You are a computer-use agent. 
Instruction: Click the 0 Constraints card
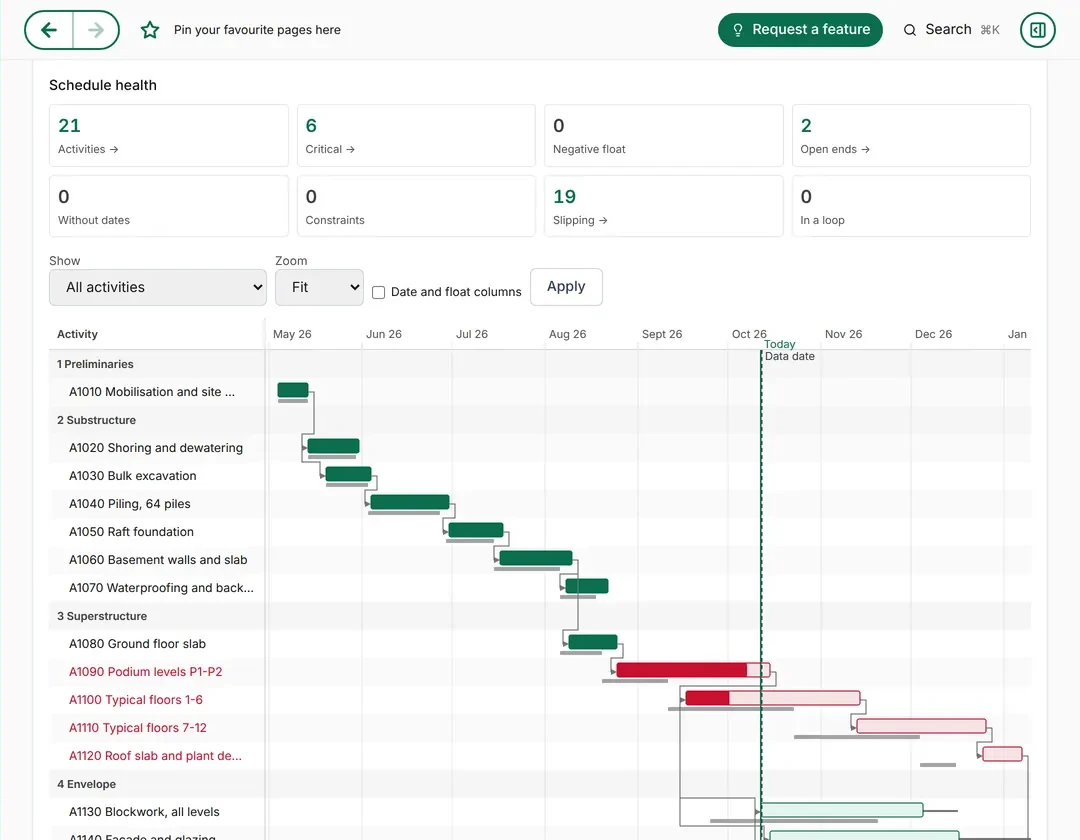pyautogui.click(x=416, y=206)
